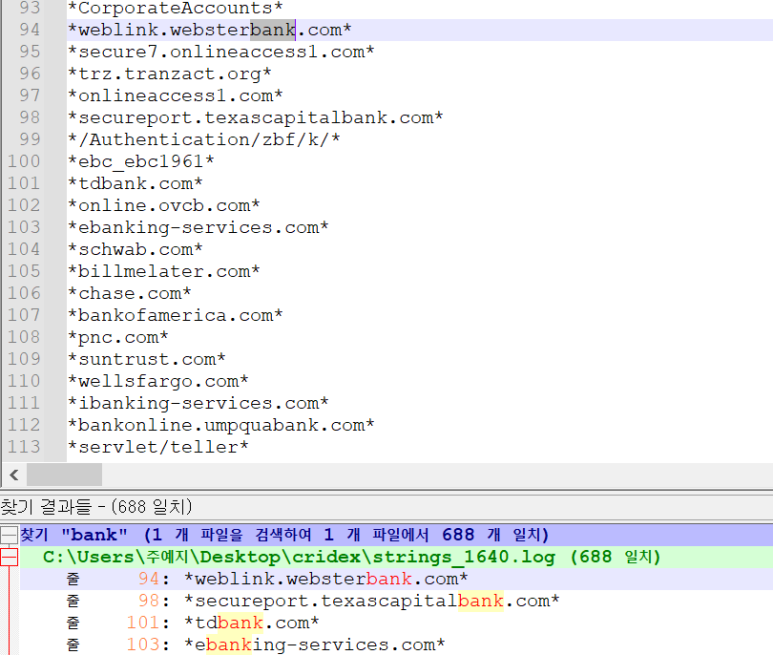The width and height of the screenshot is (773, 655).
Task: Click editor line 103 *ebanking-services.com*
Action: [198, 227]
